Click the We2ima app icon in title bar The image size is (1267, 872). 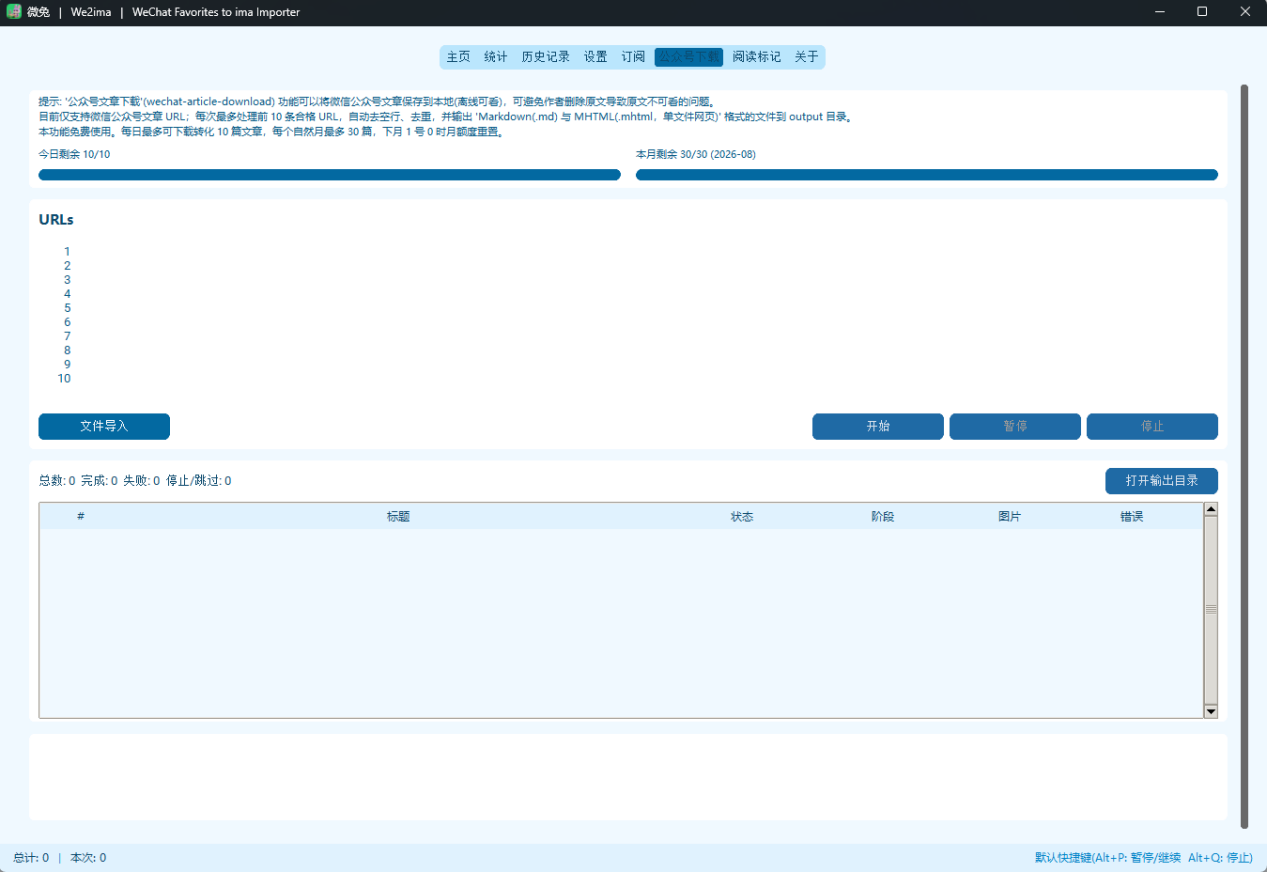coord(14,12)
